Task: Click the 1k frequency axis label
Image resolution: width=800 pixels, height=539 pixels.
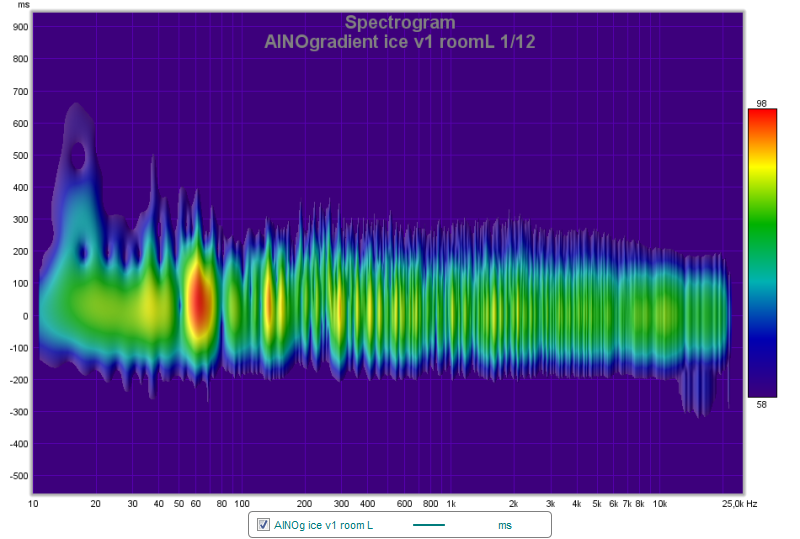Action: (451, 504)
